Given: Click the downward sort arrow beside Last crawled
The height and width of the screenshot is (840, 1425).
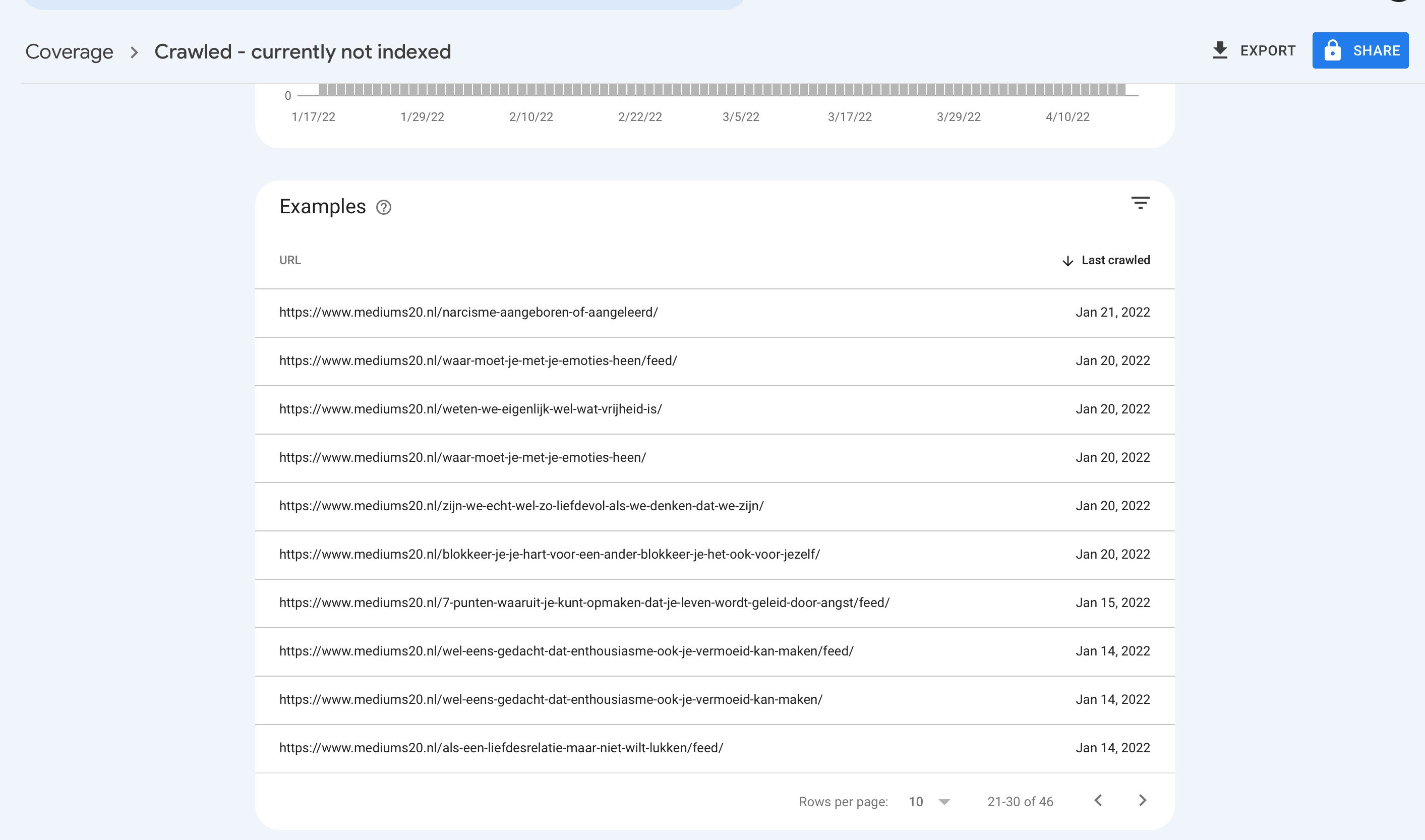Looking at the screenshot, I should point(1067,261).
